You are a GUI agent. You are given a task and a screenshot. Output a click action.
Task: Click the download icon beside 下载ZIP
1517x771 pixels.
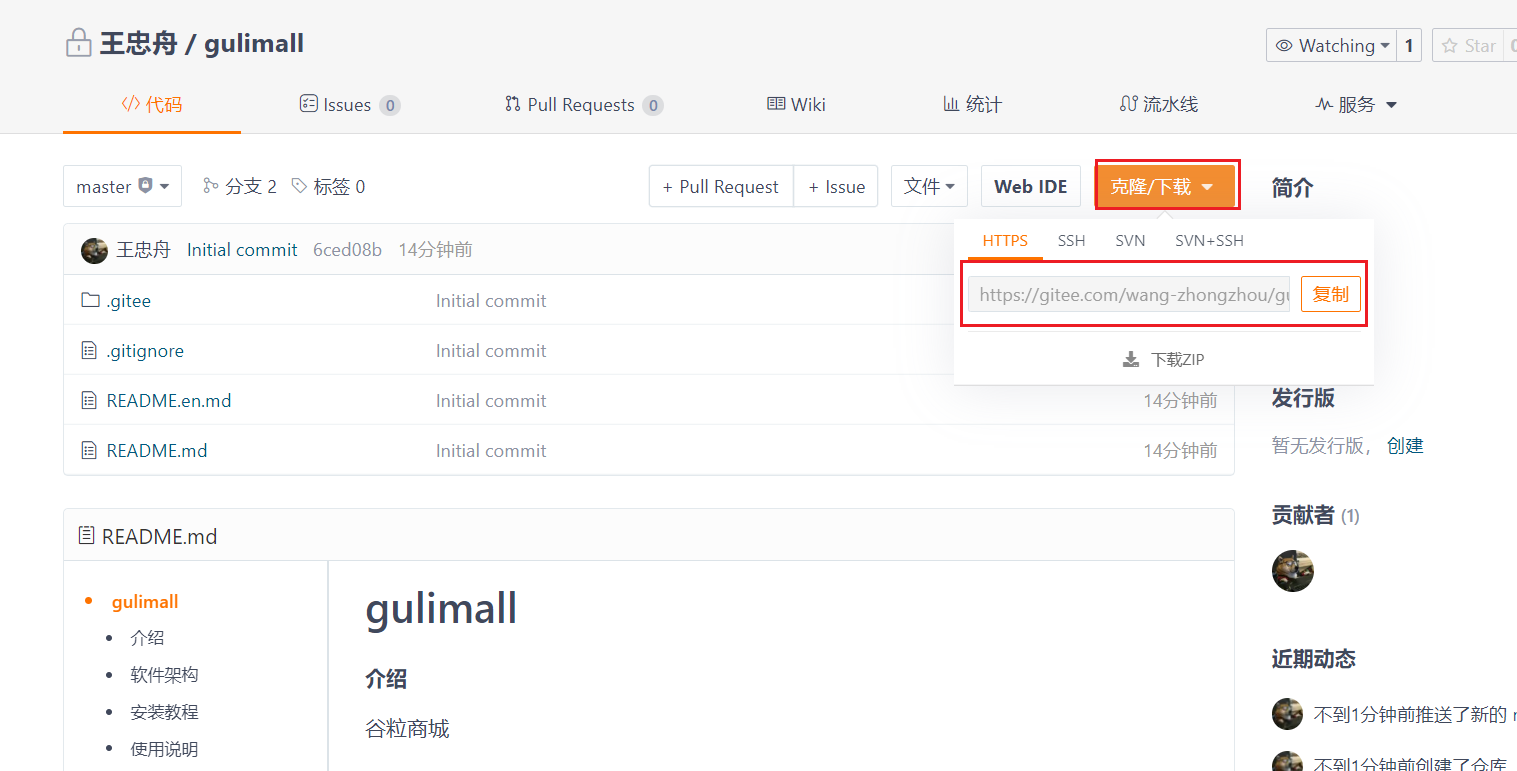pyautogui.click(x=1131, y=359)
